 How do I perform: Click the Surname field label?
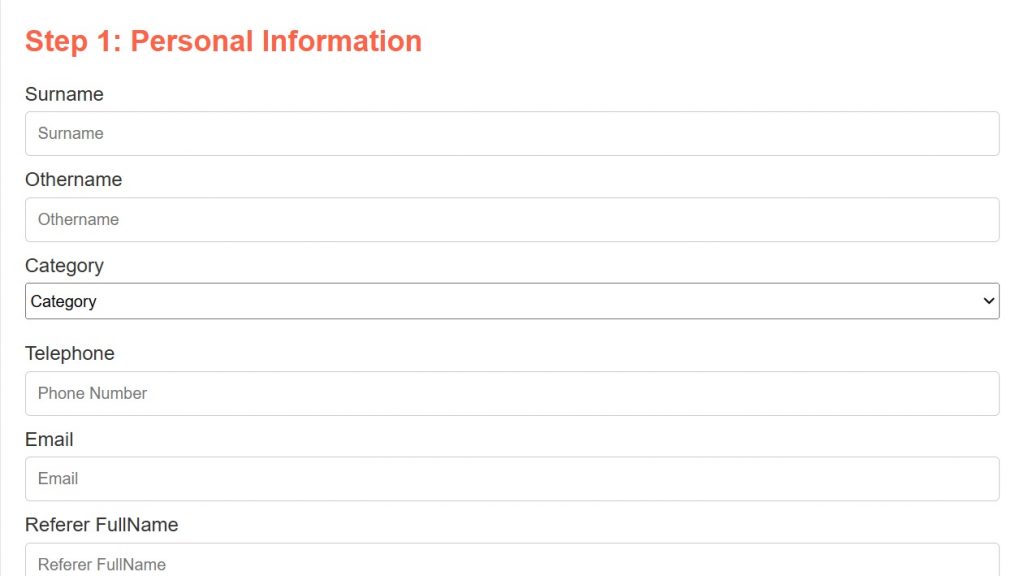(x=64, y=94)
